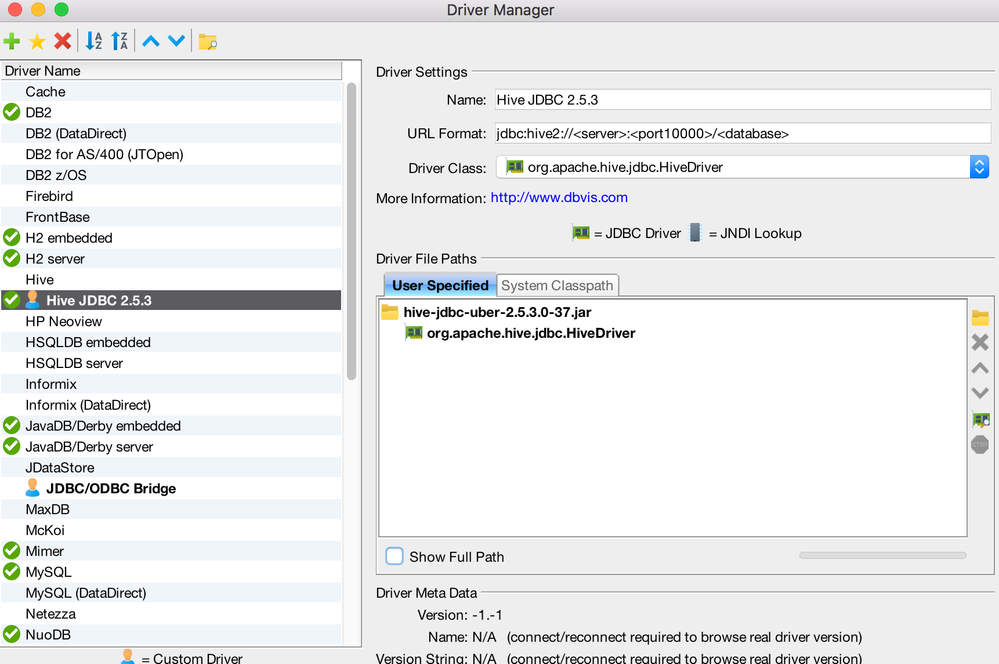Select the Informix (DataDirect) driver

click(x=171, y=405)
